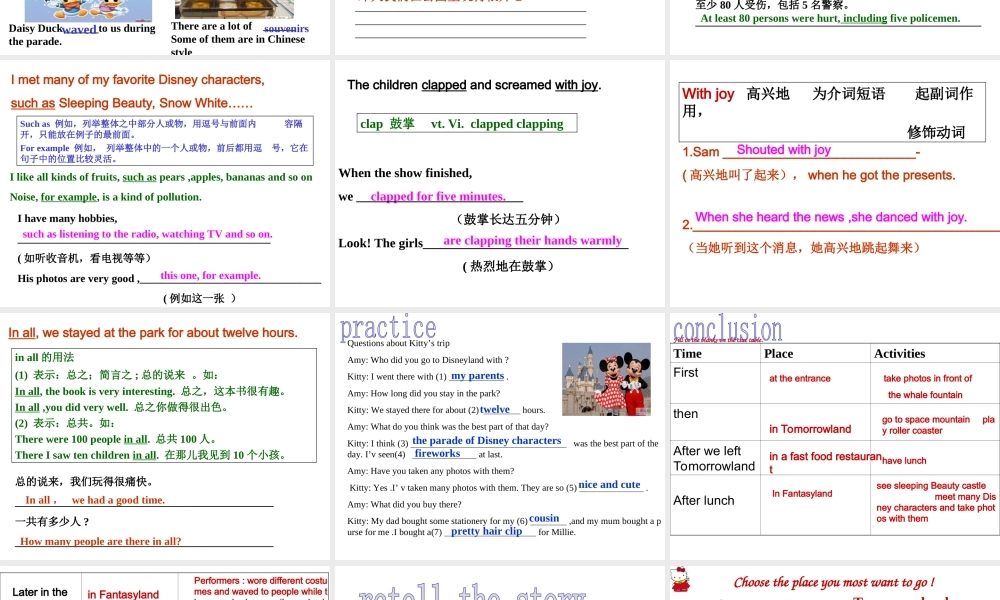The width and height of the screenshot is (1000, 600).
Task: Click the 'twelve' answer in practice
Action: coord(495,409)
